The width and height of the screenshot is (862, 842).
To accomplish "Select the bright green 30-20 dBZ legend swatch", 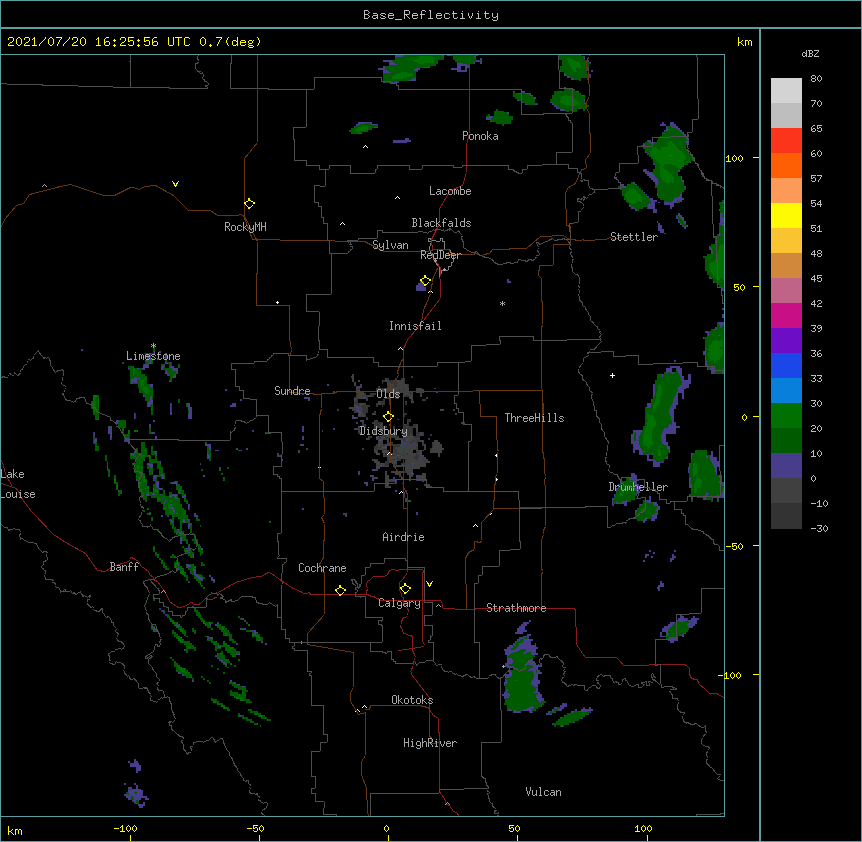I will tap(786, 416).
